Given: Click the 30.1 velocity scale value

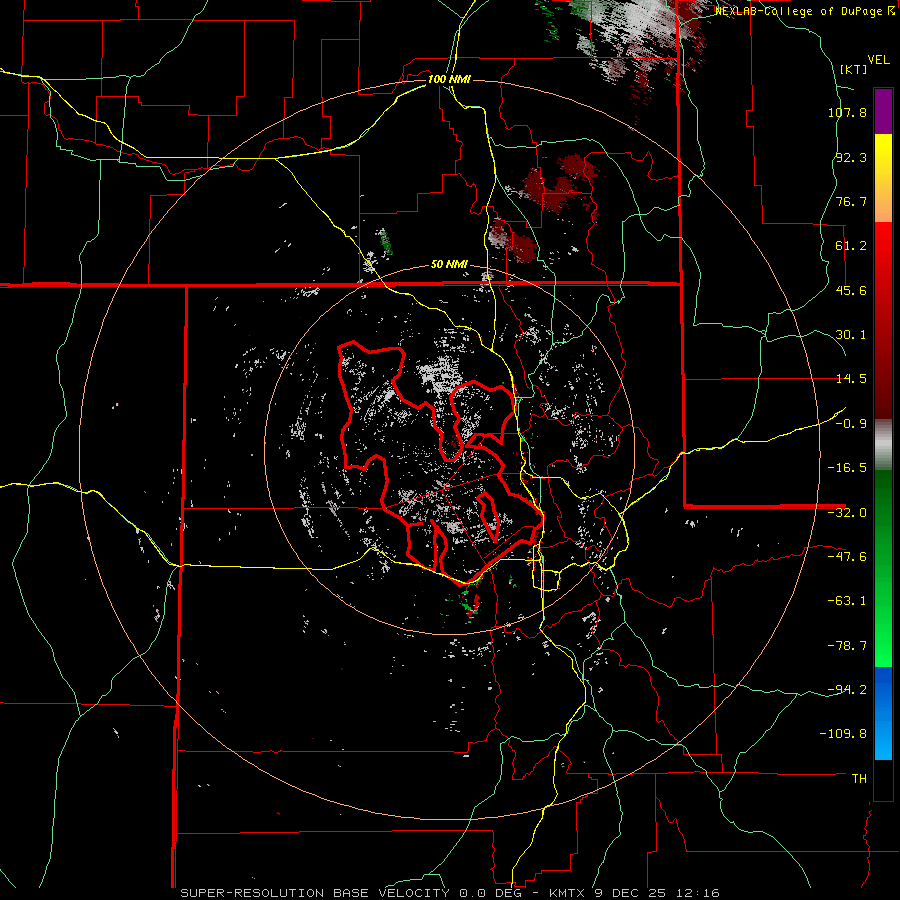Looking at the screenshot, I should click(x=851, y=335).
